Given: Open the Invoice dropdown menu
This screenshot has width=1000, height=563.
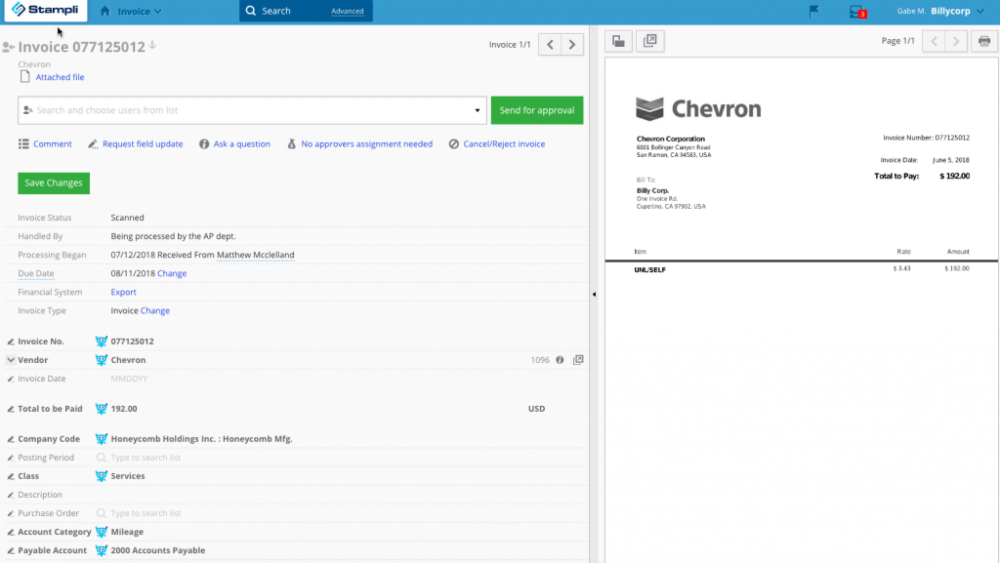Looking at the screenshot, I should coord(140,11).
